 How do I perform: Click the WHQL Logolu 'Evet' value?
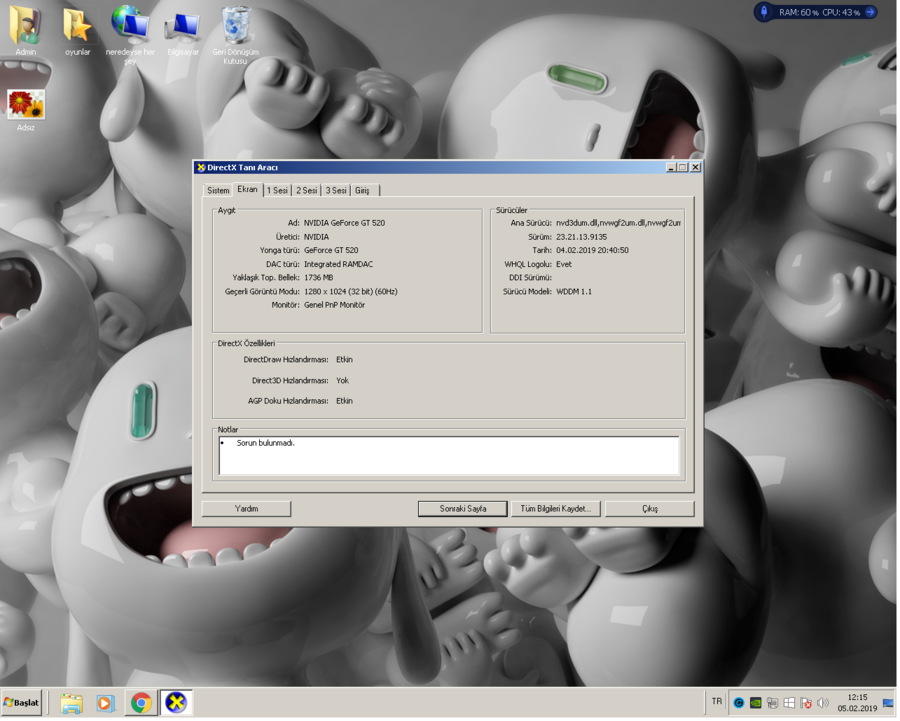pos(564,265)
